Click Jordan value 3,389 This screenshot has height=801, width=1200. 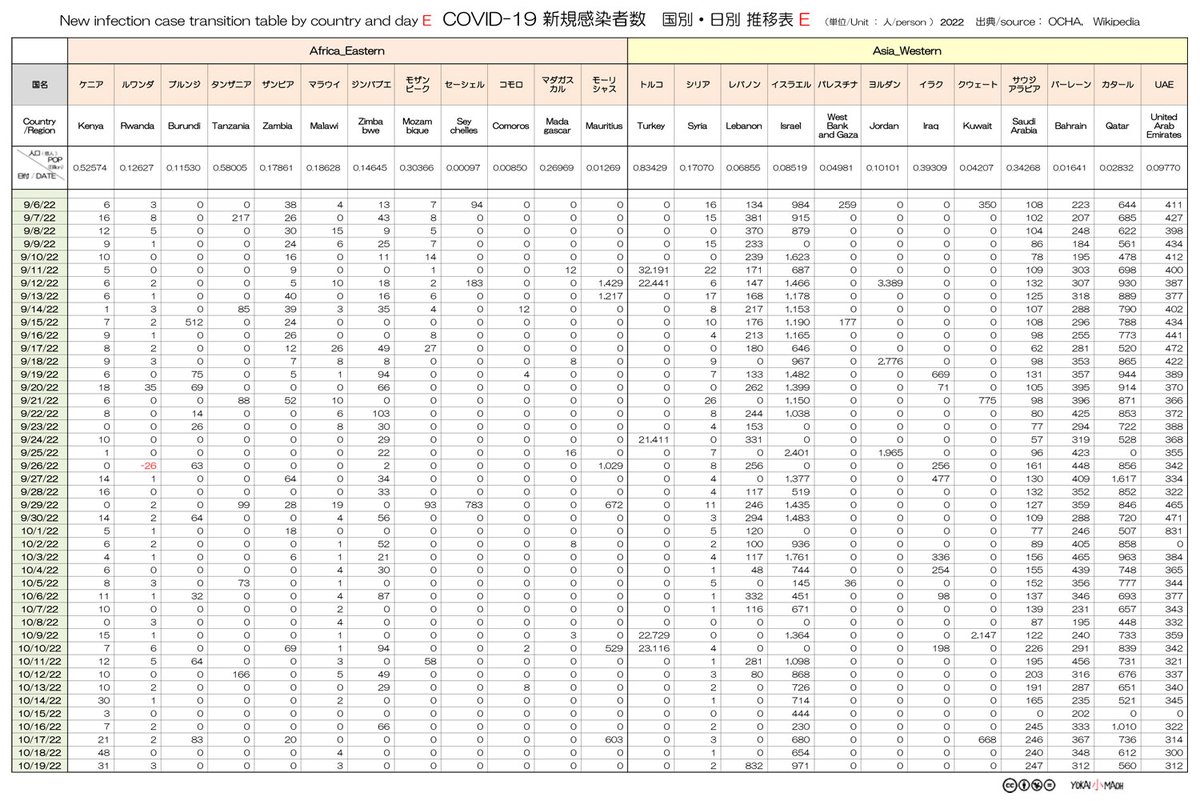pyautogui.click(x=889, y=284)
